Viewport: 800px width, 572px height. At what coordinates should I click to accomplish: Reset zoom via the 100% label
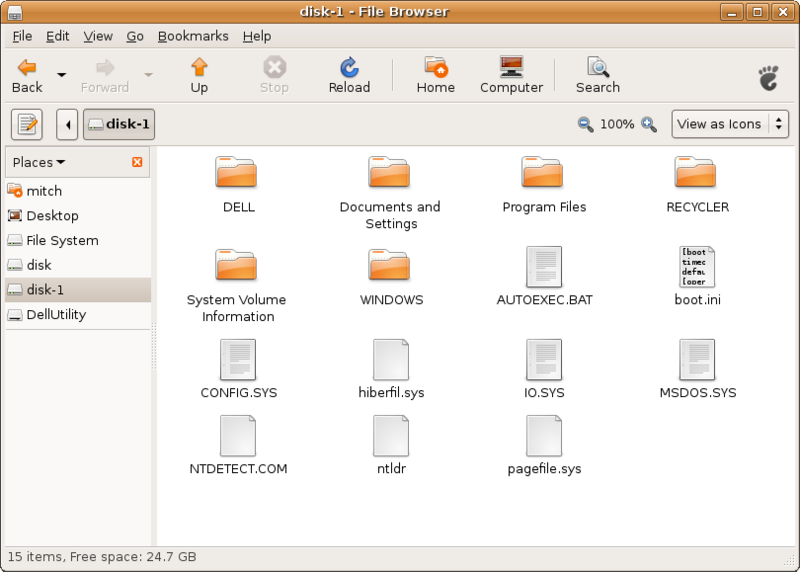tap(617, 124)
